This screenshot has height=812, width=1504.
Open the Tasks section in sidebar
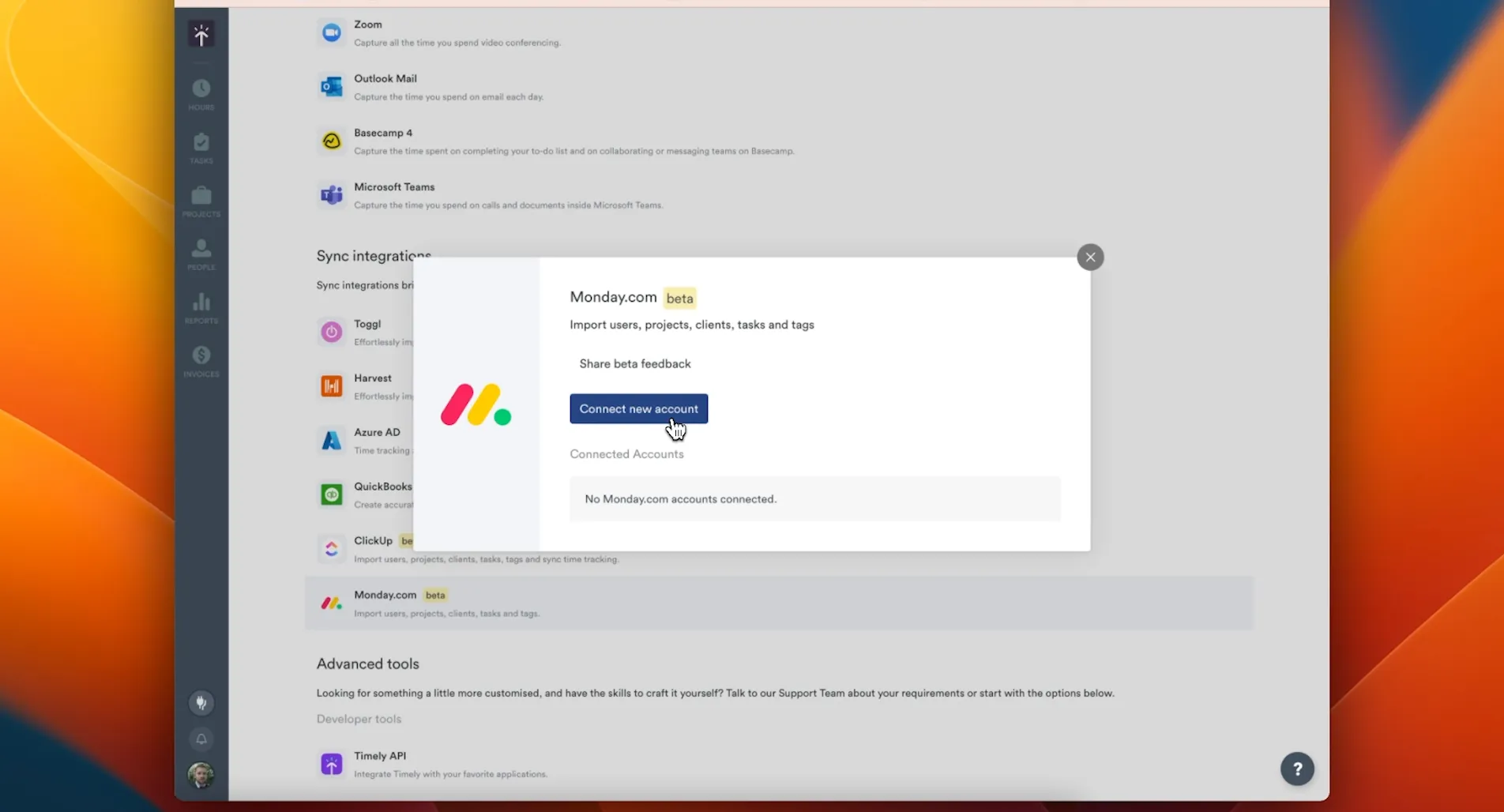[x=201, y=148]
